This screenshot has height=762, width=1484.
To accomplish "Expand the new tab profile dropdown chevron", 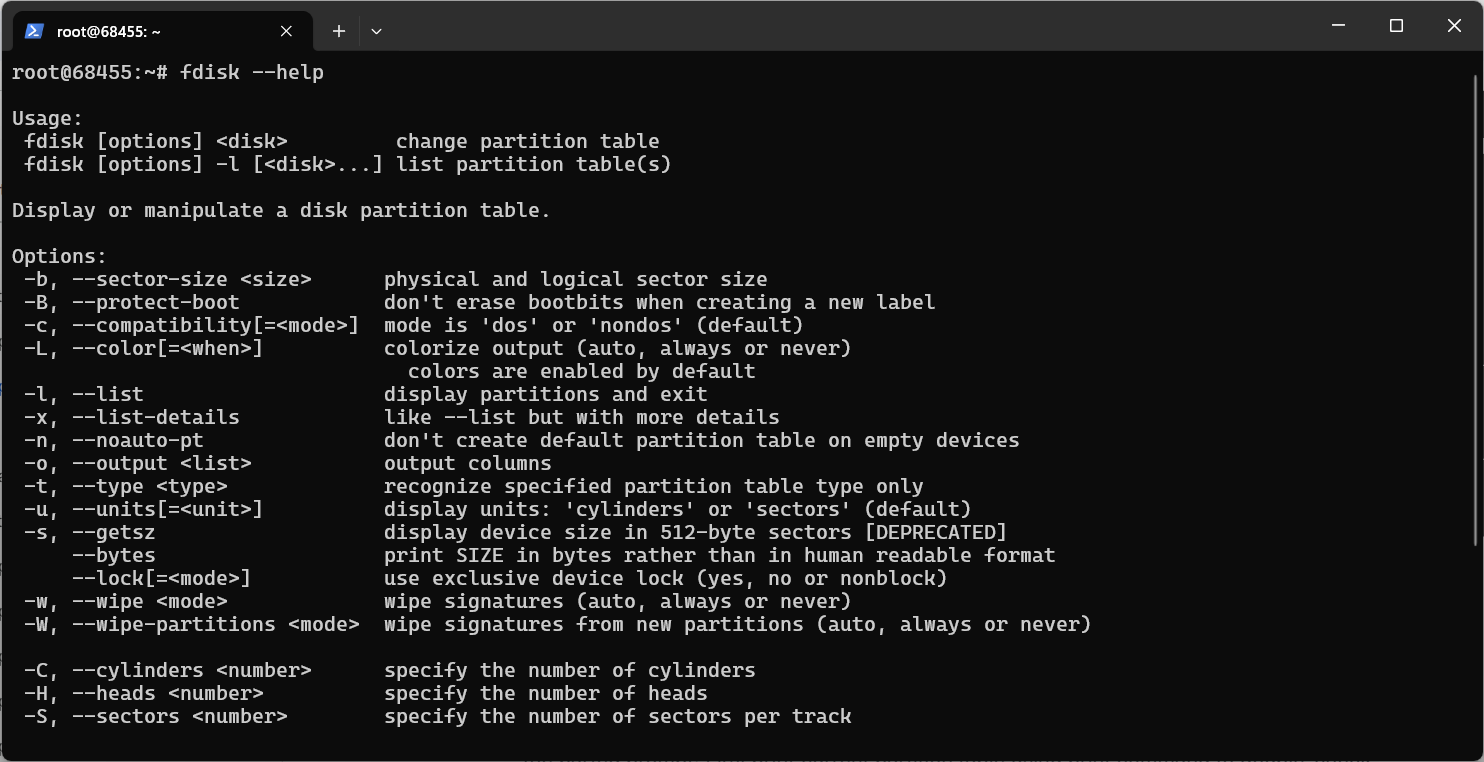I will click(376, 31).
